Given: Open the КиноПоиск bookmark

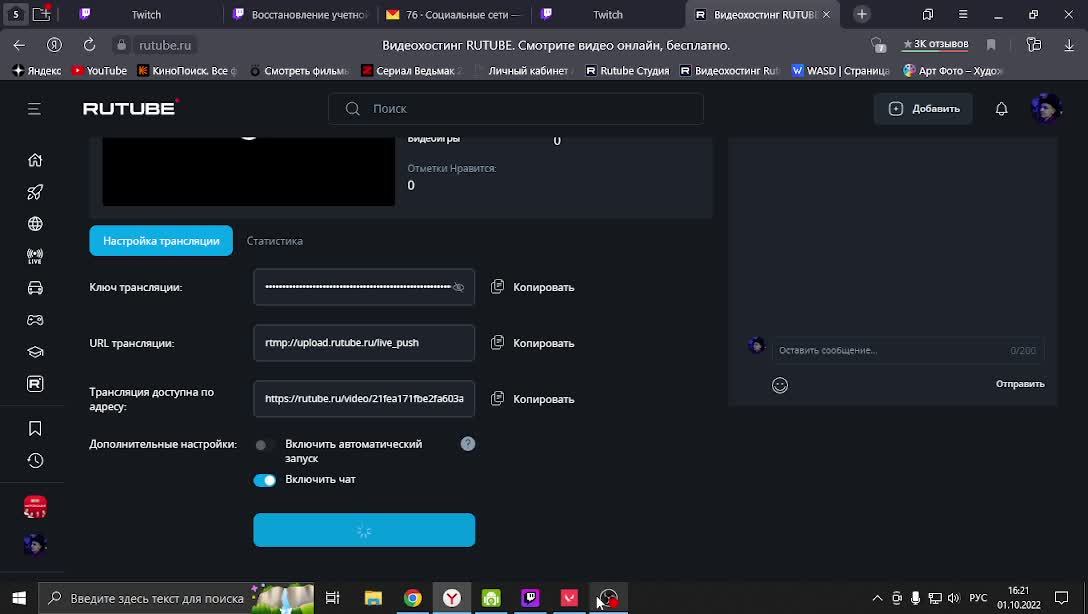Looking at the screenshot, I should click(x=187, y=71).
